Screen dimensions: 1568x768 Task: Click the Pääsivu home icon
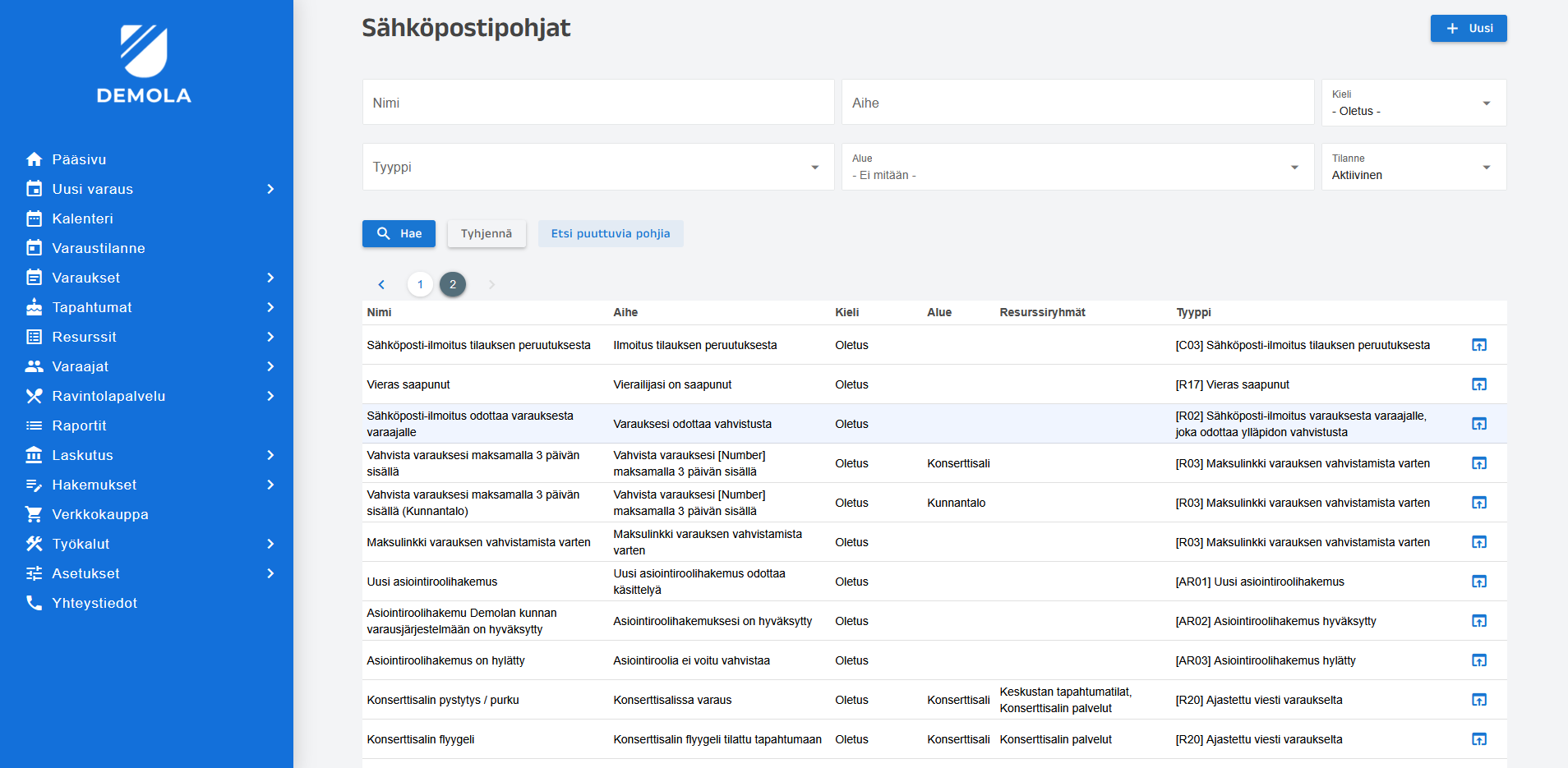pos(34,159)
